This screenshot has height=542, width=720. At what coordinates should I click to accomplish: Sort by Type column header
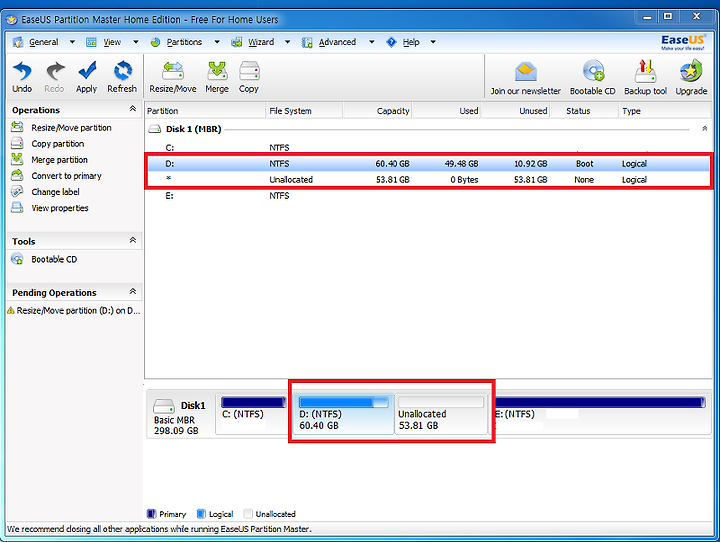[x=665, y=111]
